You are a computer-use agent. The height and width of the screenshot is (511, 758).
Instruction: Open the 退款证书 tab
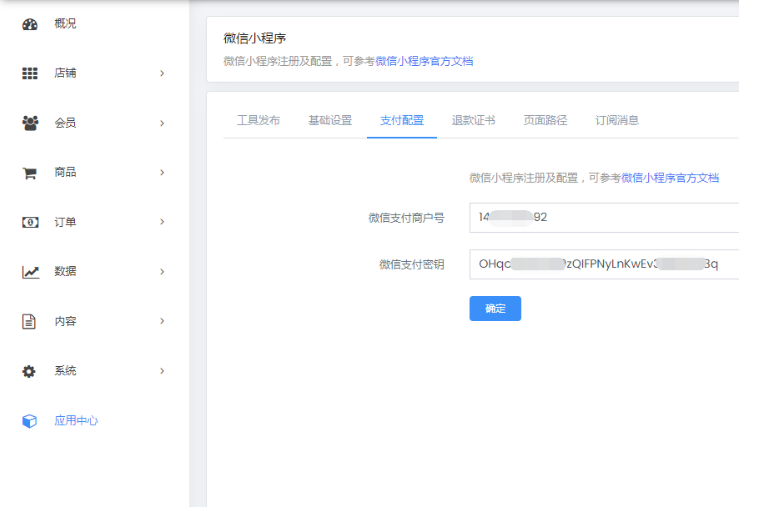(x=473, y=120)
